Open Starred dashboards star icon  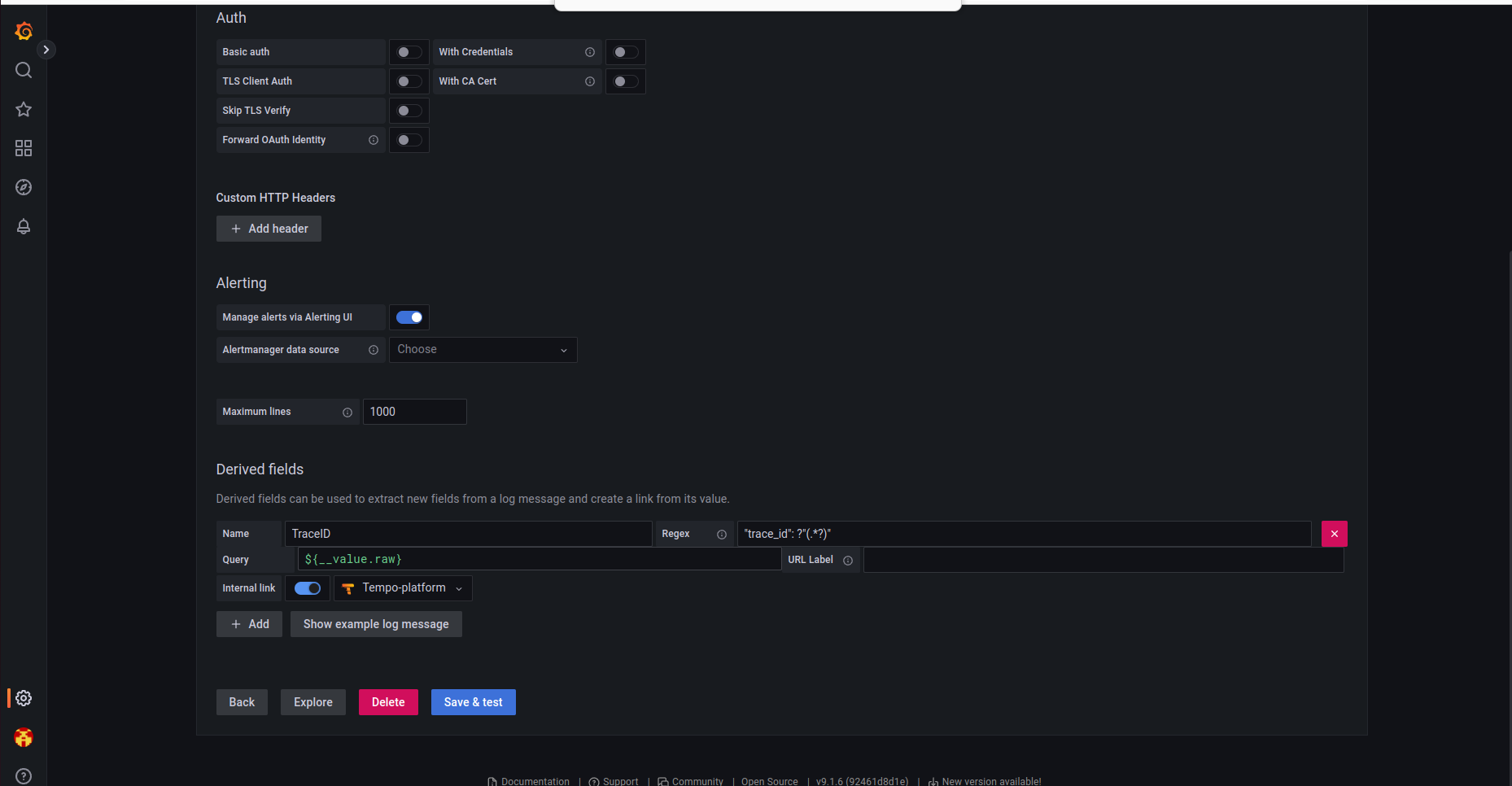(24, 109)
